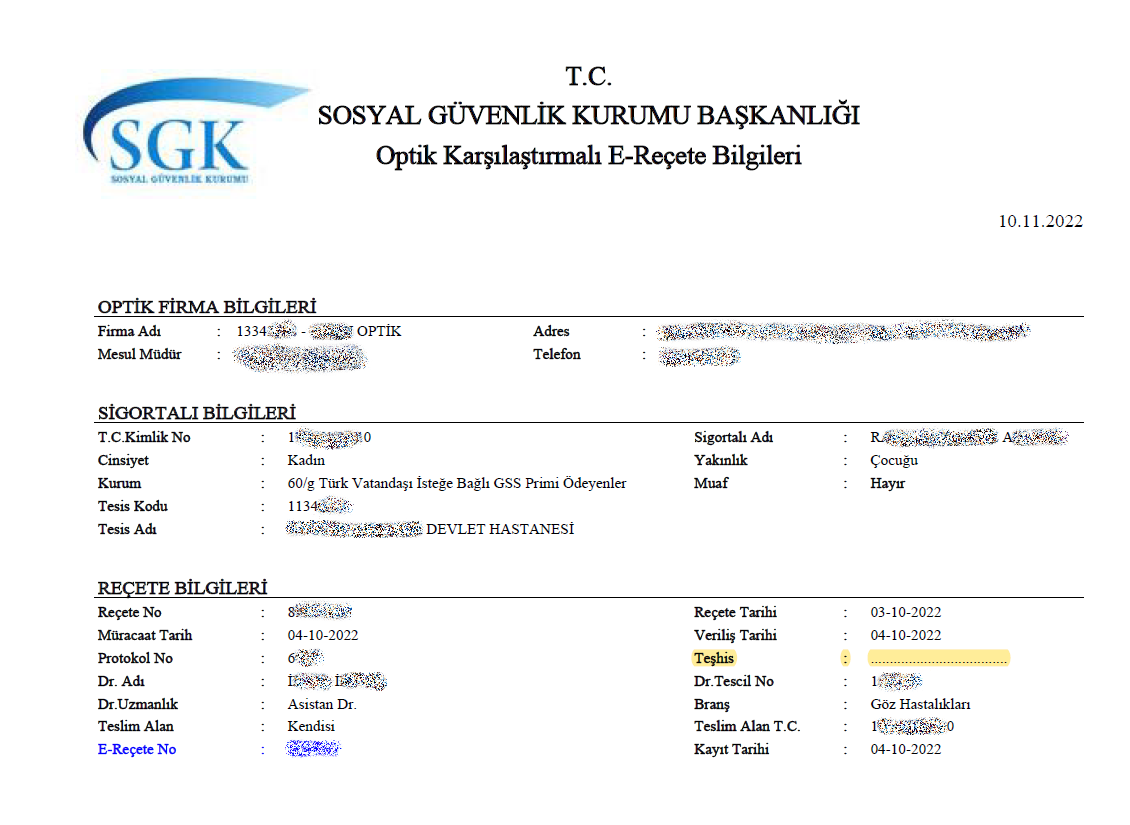Click the Kurum value about GSS Primi Ödeyenler
The height and width of the screenshot is (825, 1130).
(x=456, y=483)
